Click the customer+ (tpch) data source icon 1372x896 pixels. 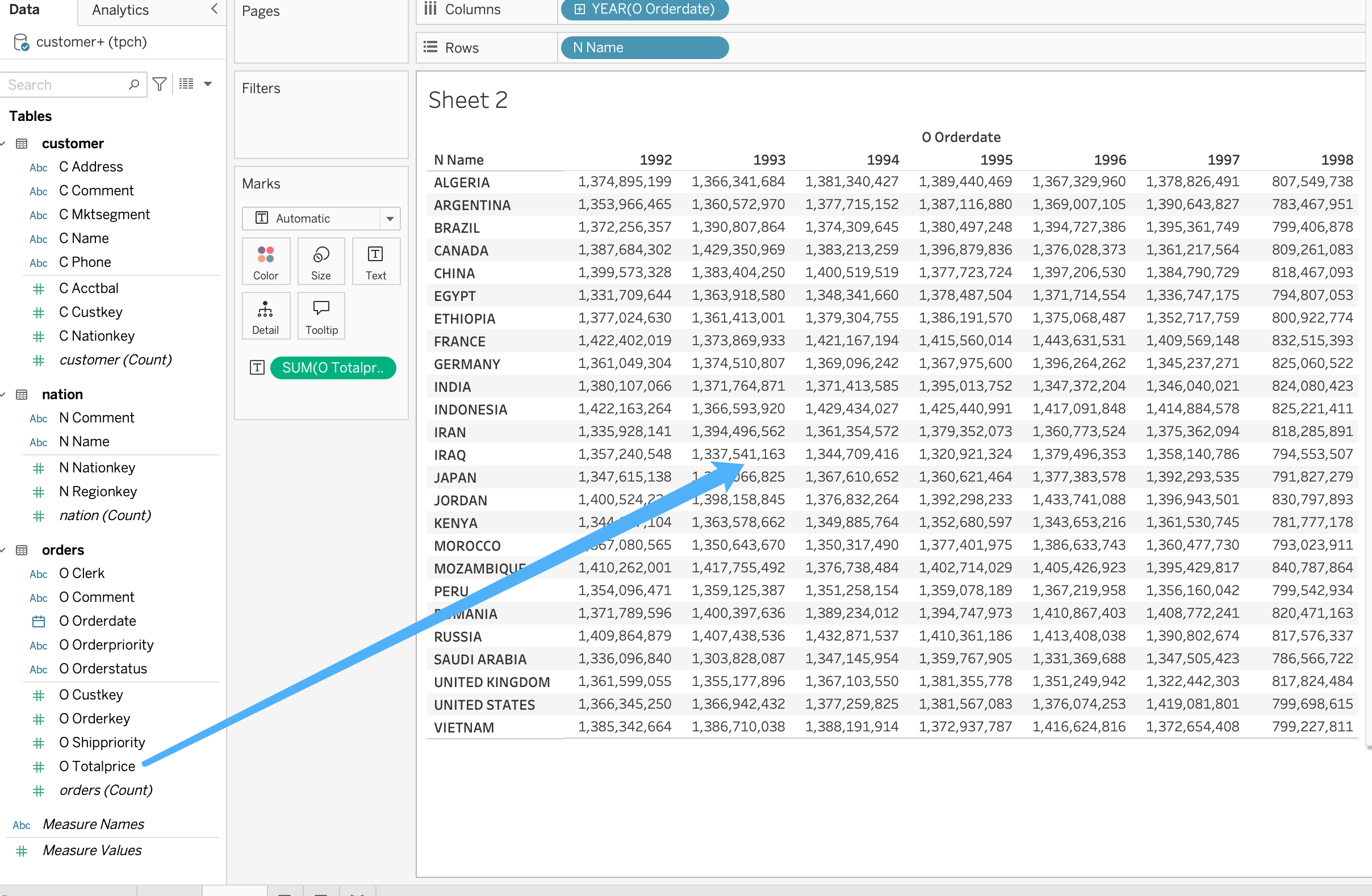[21, 42]
